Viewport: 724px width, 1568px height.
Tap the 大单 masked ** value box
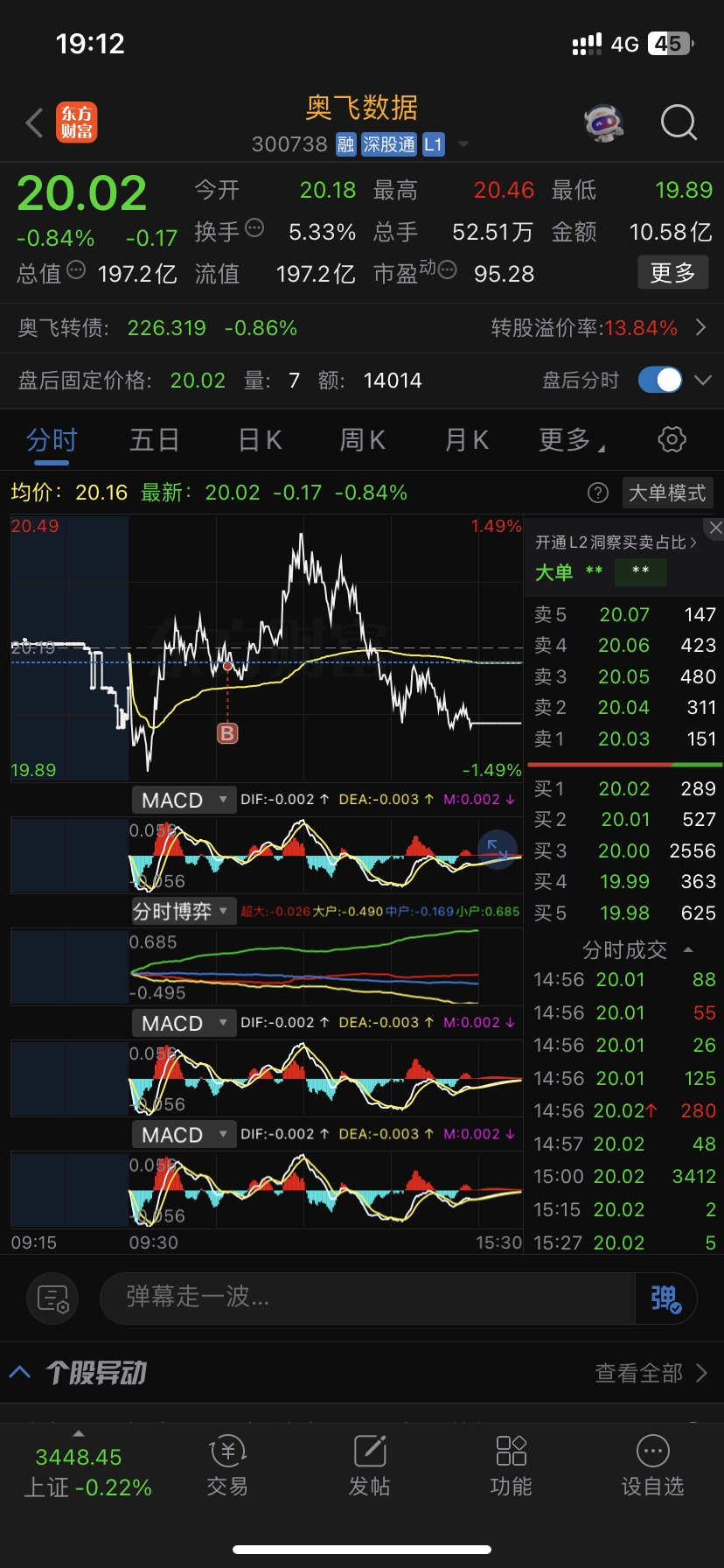pyautogui.click(x=641, y=571)
